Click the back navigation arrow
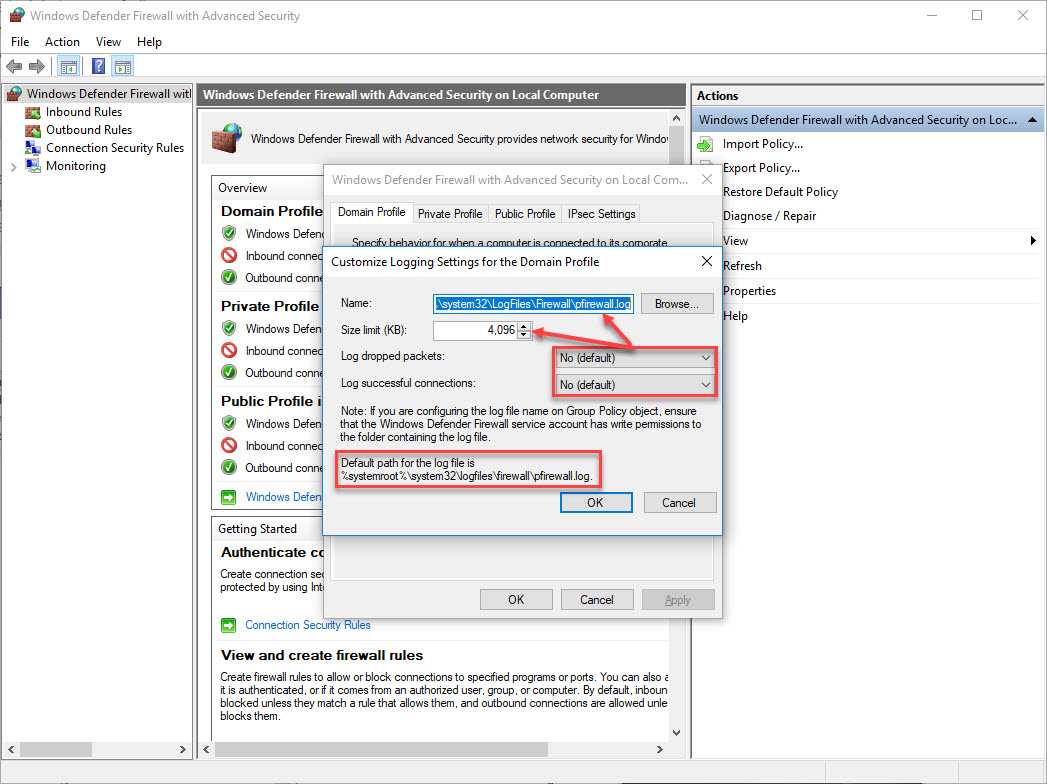The height and width of the screenshot is (784, 1047). coord(14,66)
